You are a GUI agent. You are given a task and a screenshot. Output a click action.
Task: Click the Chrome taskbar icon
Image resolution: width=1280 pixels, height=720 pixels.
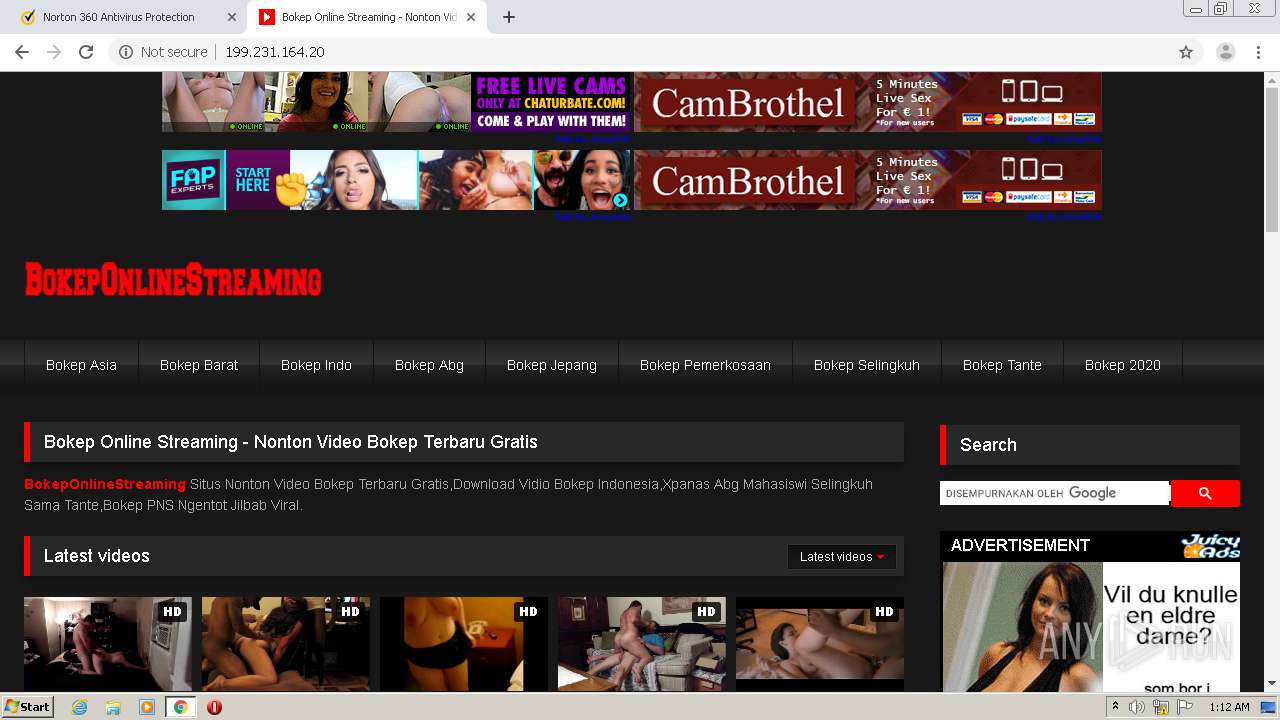[x=180, y=707]
